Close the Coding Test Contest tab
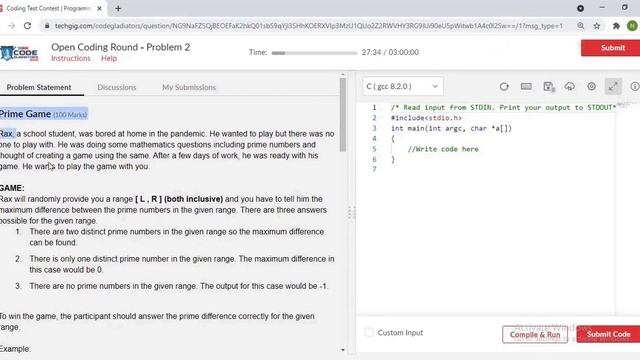This screenshot has width=640, height=360. [x=99, y=8]
